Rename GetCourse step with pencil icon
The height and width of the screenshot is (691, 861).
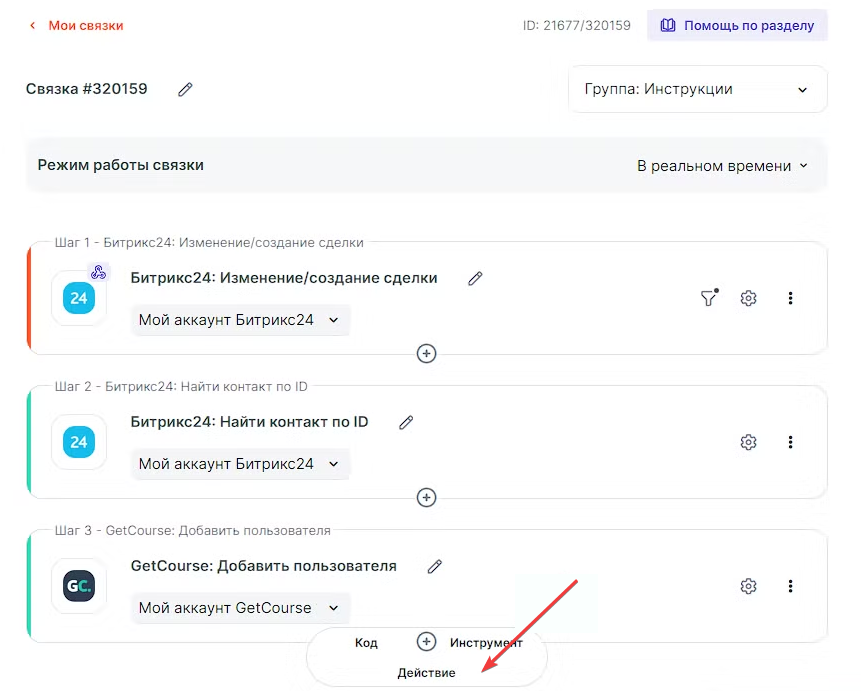click(x=434, y=566)
